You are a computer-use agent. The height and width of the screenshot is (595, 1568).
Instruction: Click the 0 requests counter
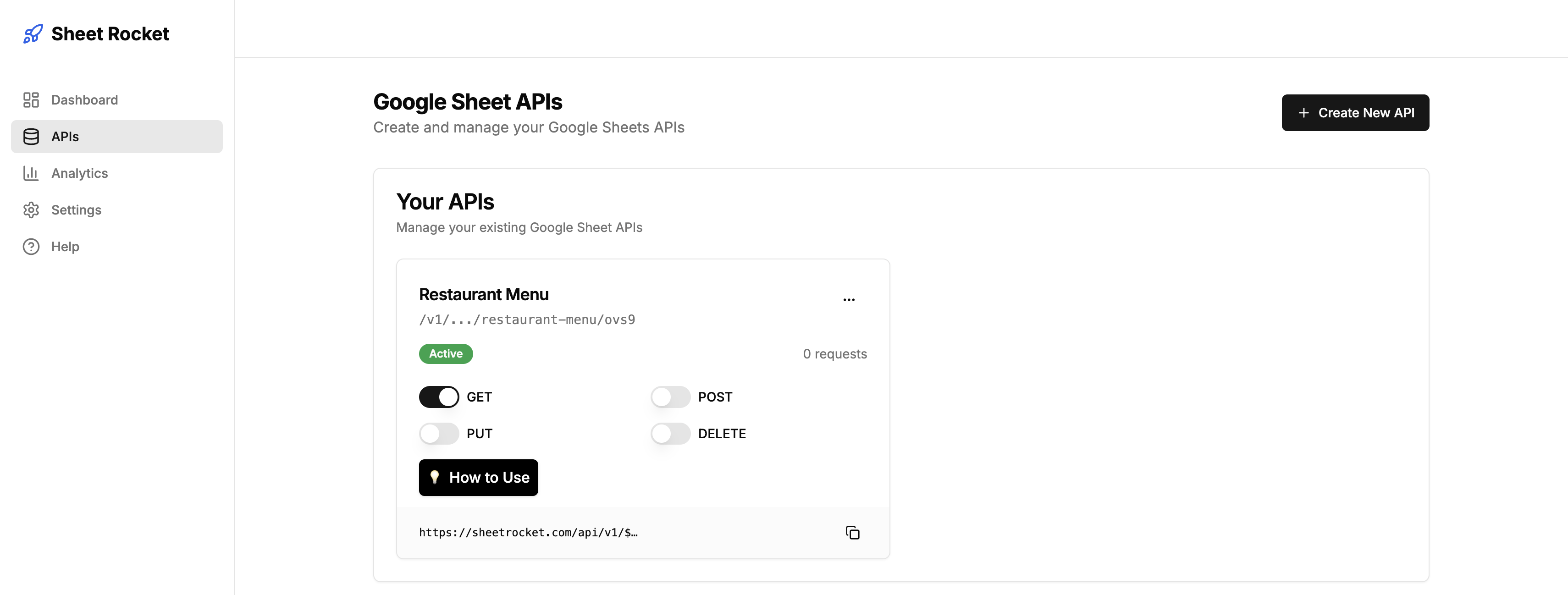834,354
